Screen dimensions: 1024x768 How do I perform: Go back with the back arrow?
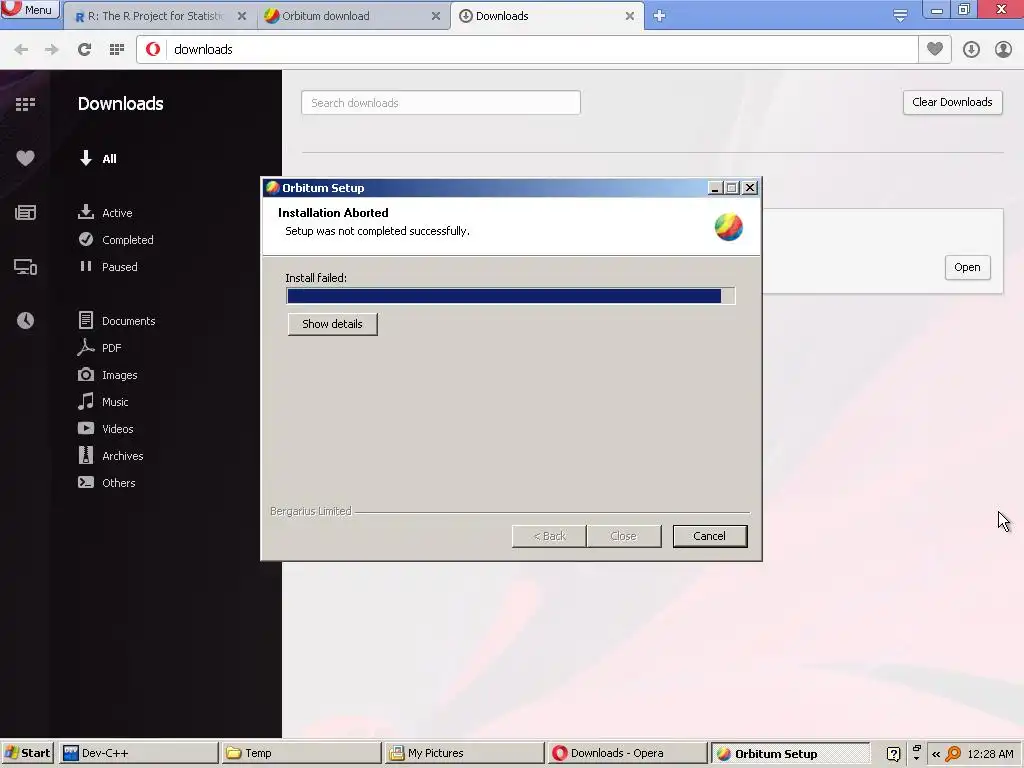pos(21,50)
